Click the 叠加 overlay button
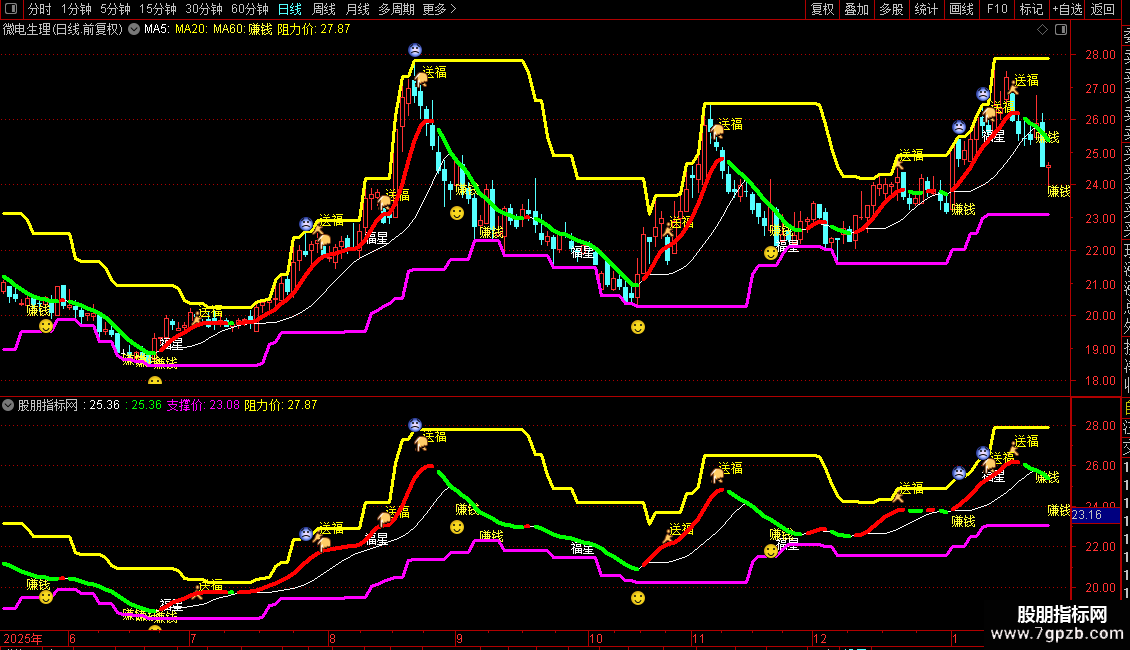The width and height of the screenshot is (1130, 650). tap(857, 9)
